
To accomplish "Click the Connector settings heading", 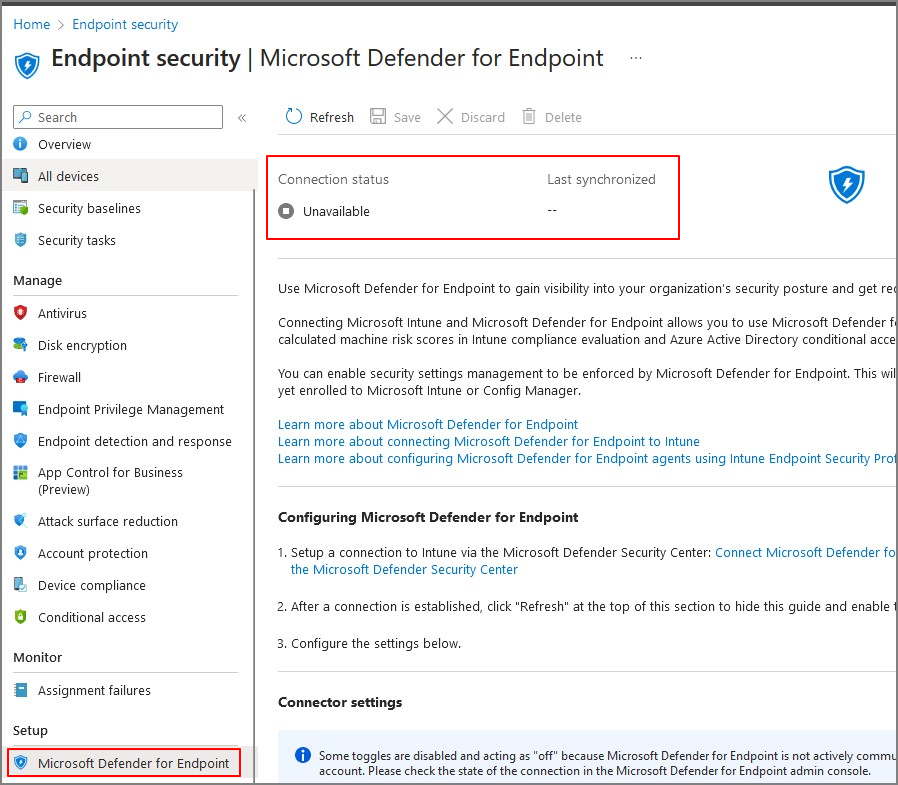I will [x=340, y=702].
